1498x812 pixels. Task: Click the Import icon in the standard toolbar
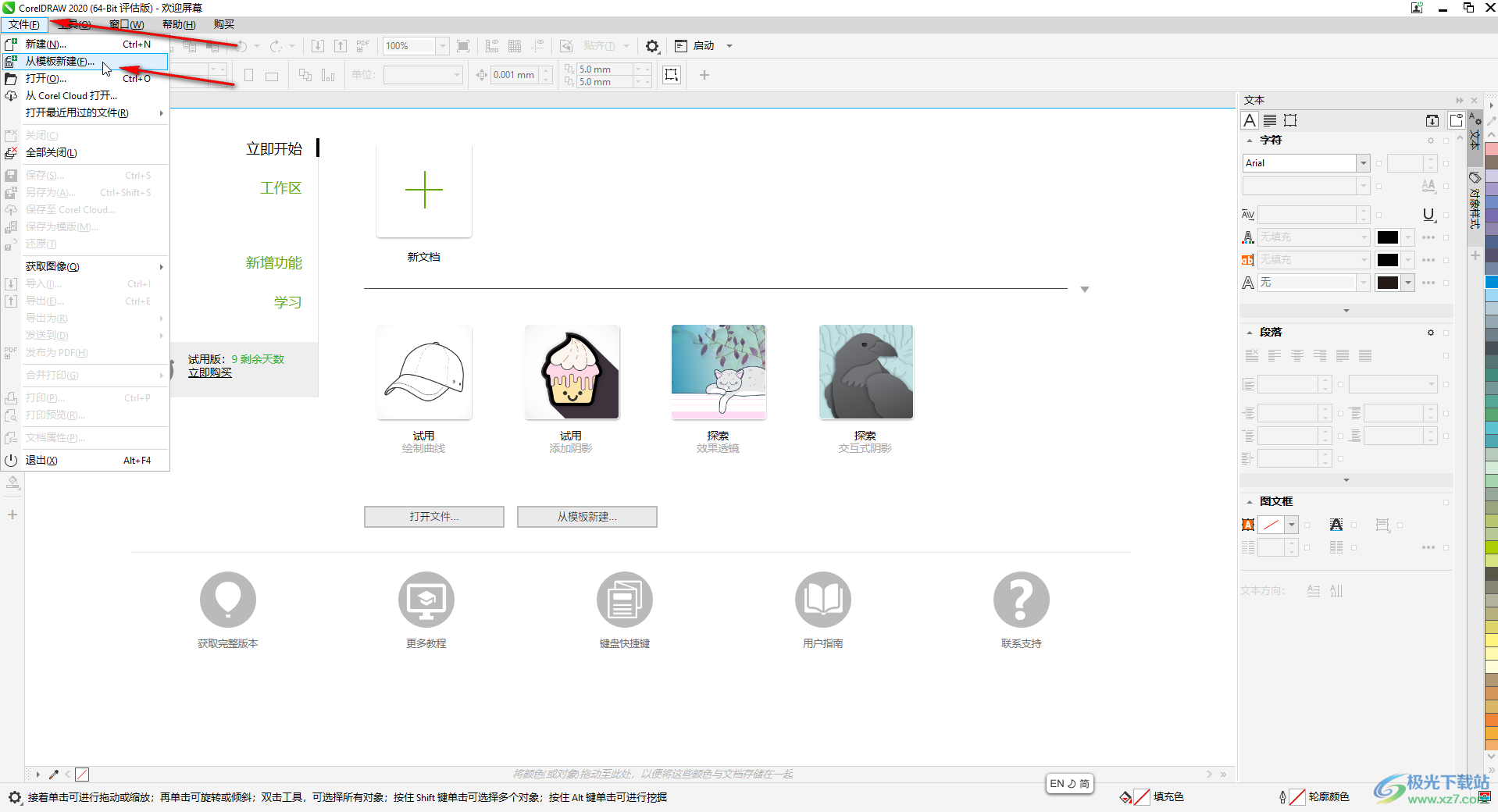318,46
